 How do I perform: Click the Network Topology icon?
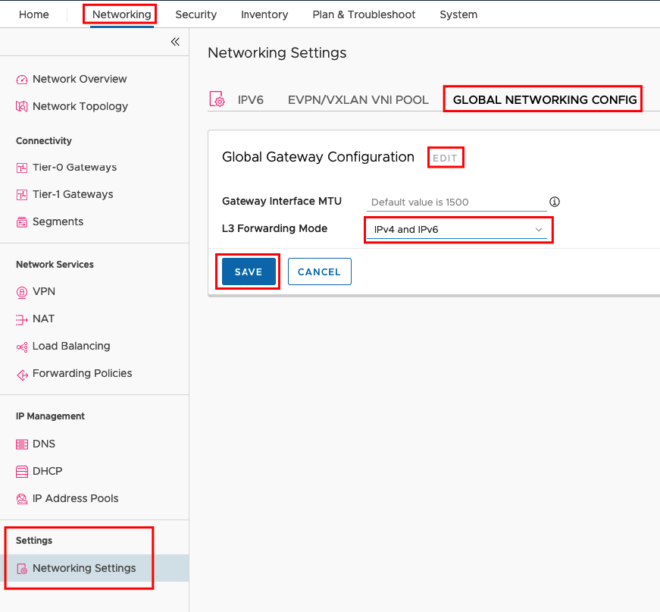point(22,106)
